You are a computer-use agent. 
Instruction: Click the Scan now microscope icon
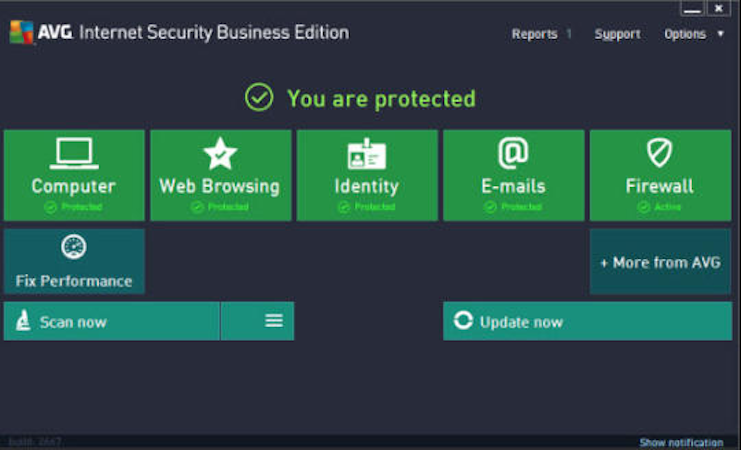coord(23,321)
